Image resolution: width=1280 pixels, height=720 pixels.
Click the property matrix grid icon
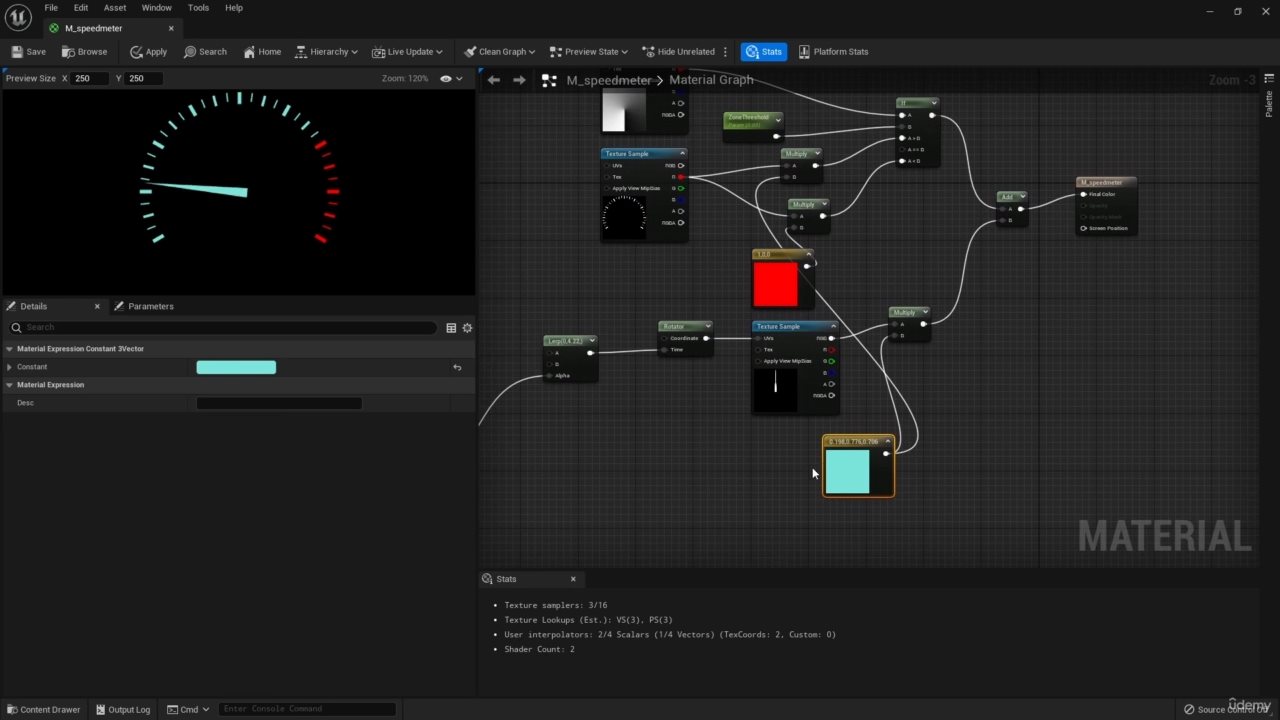click(x=451, y=328)
